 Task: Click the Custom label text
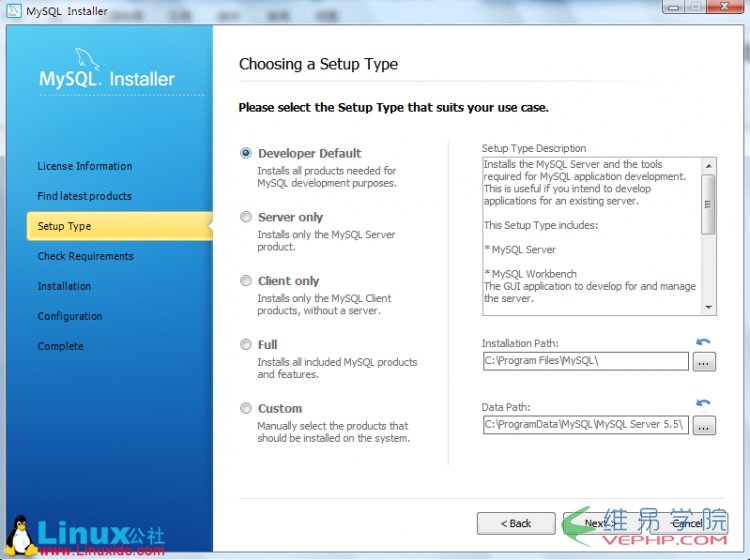[x=280, y=408]
